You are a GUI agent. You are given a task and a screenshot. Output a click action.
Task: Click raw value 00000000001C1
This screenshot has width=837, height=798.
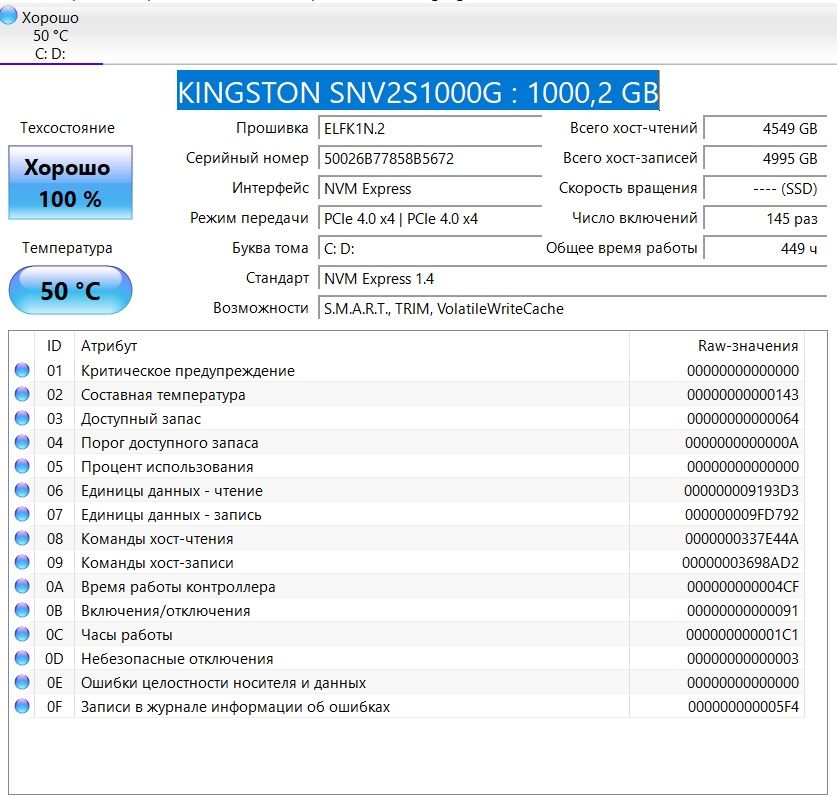click(742, 635)
